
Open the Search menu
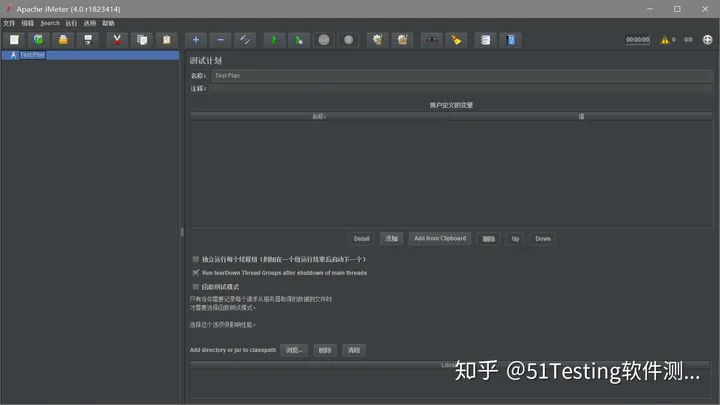click(50, 23)
